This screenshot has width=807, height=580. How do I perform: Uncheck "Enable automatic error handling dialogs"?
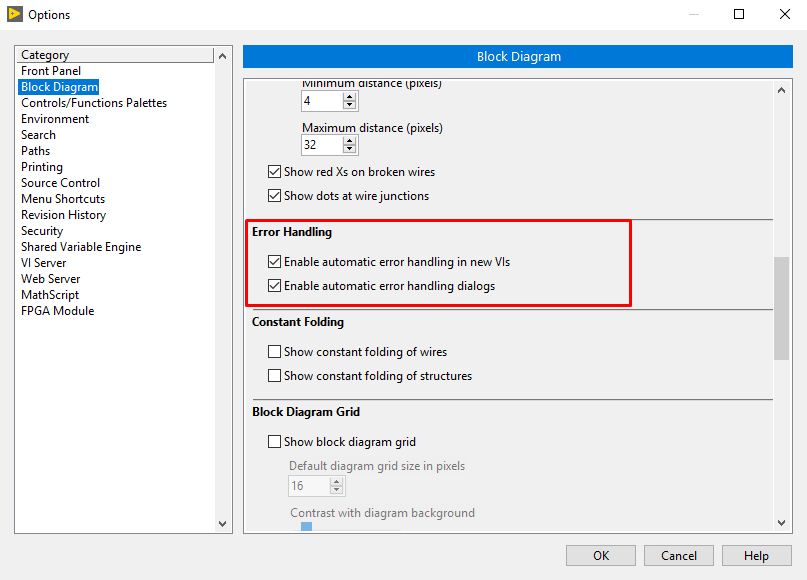coord(274,286)
